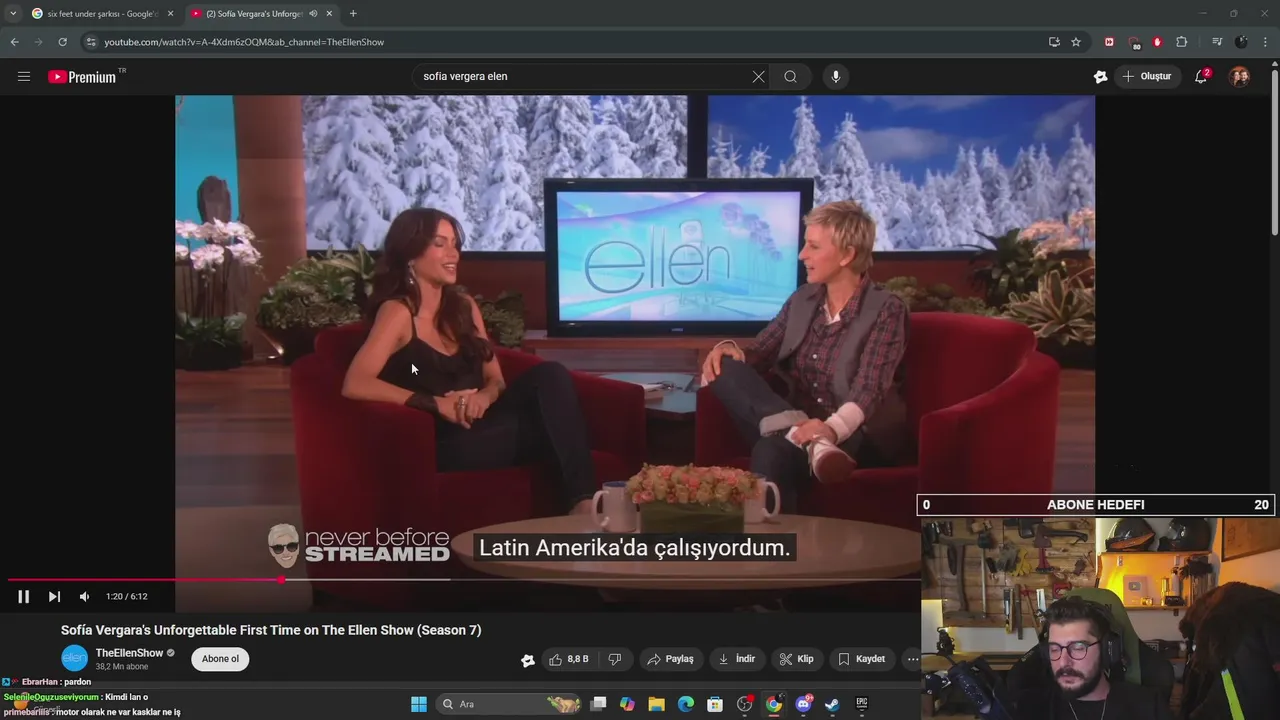Open a new browser tab

coord(353,14)
